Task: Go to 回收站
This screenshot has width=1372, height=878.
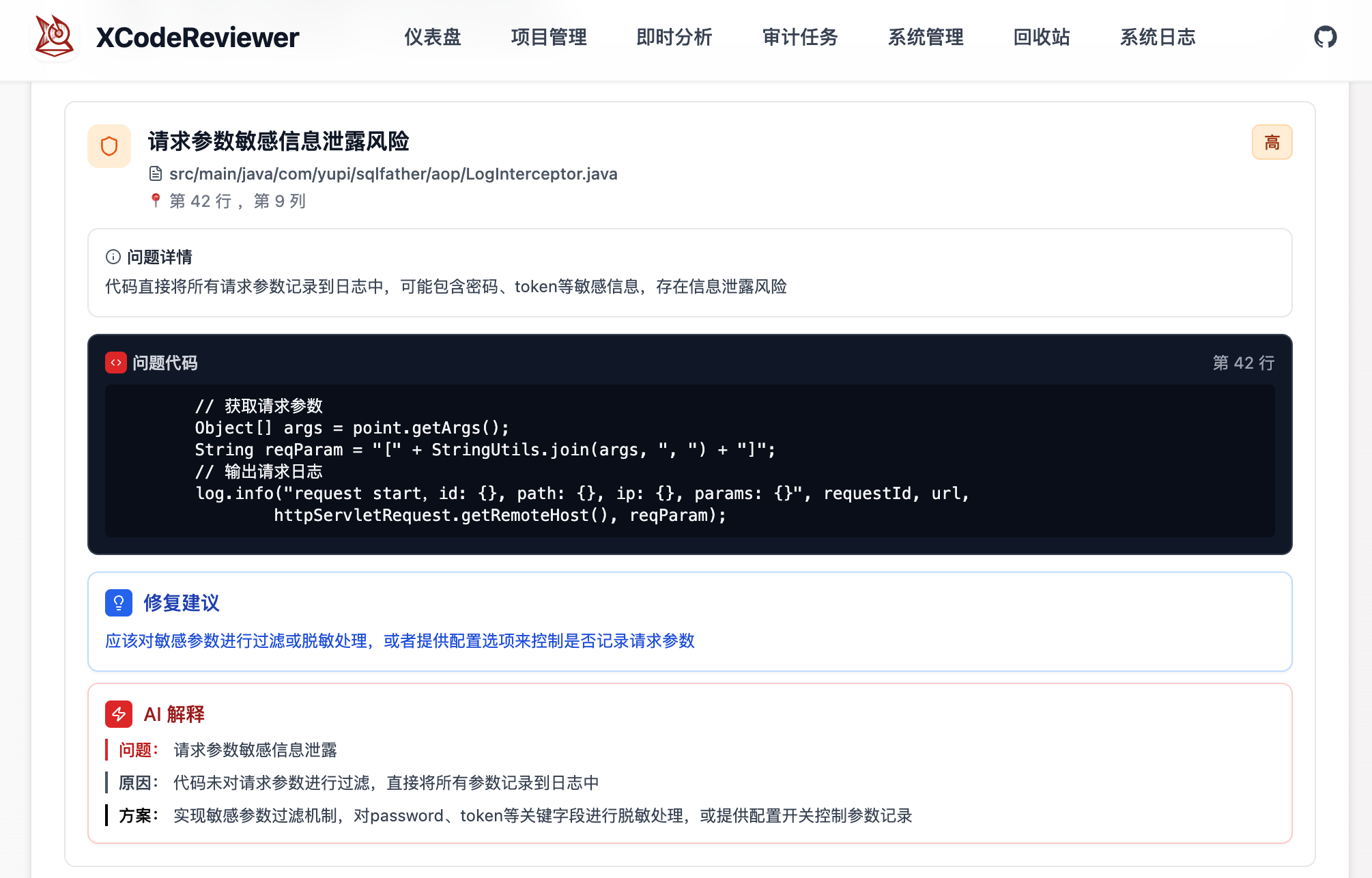Action: [1040, 38]
